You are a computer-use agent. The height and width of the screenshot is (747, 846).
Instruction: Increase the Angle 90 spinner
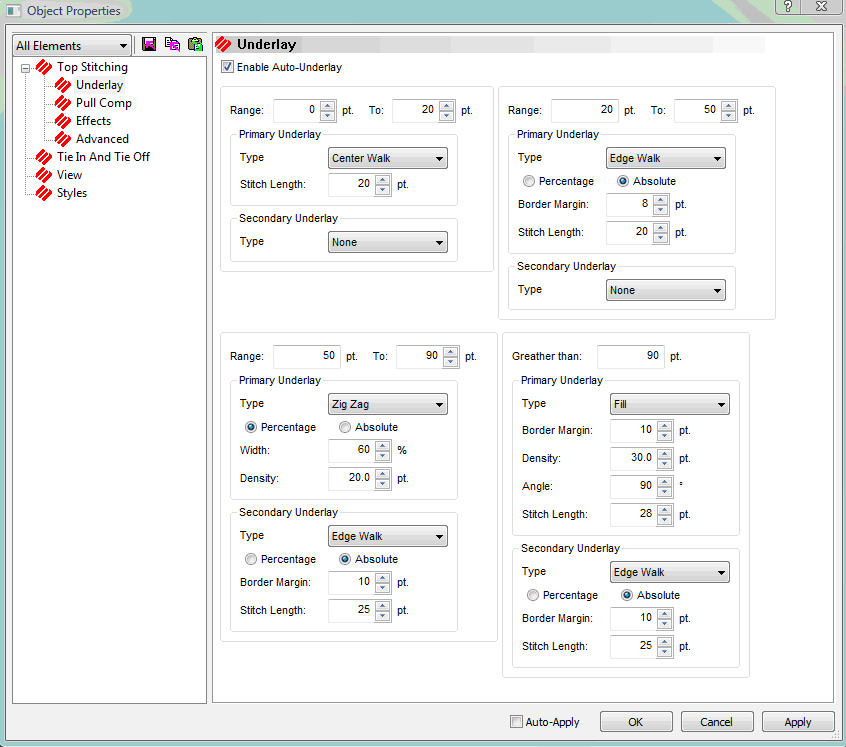click(x=665, y=482)
